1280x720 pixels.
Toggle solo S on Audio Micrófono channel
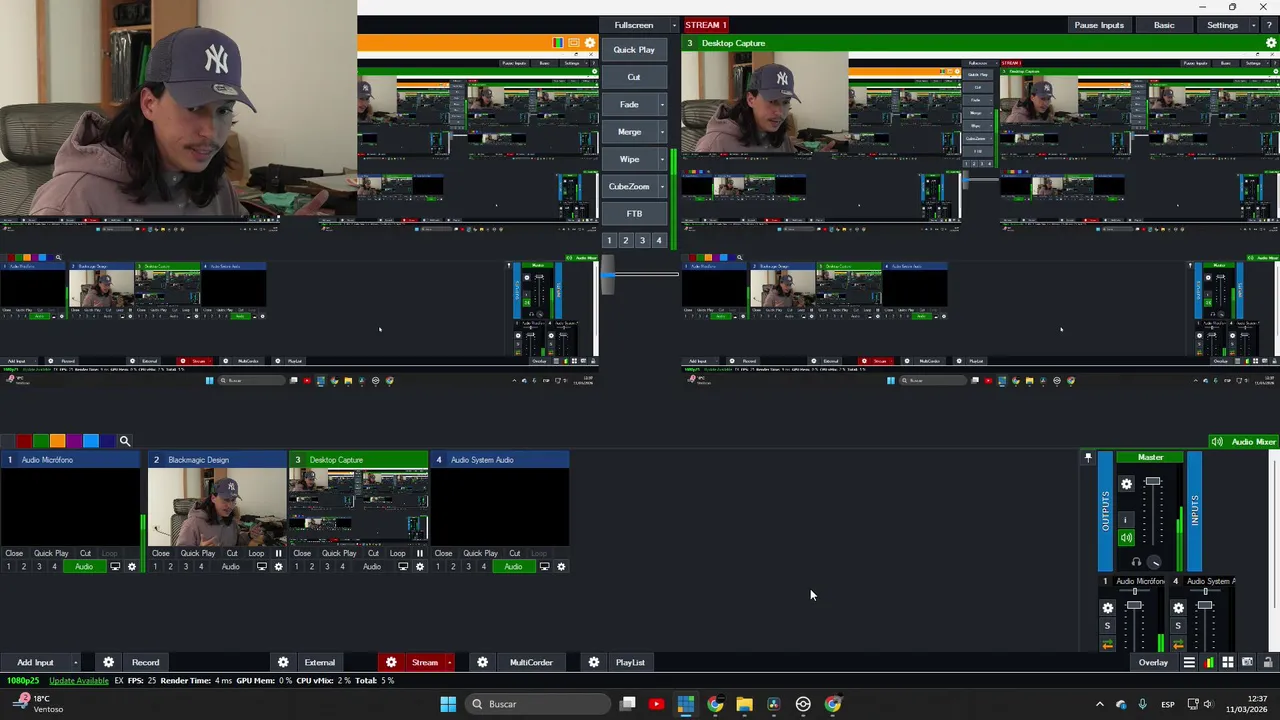(1107, 626)
